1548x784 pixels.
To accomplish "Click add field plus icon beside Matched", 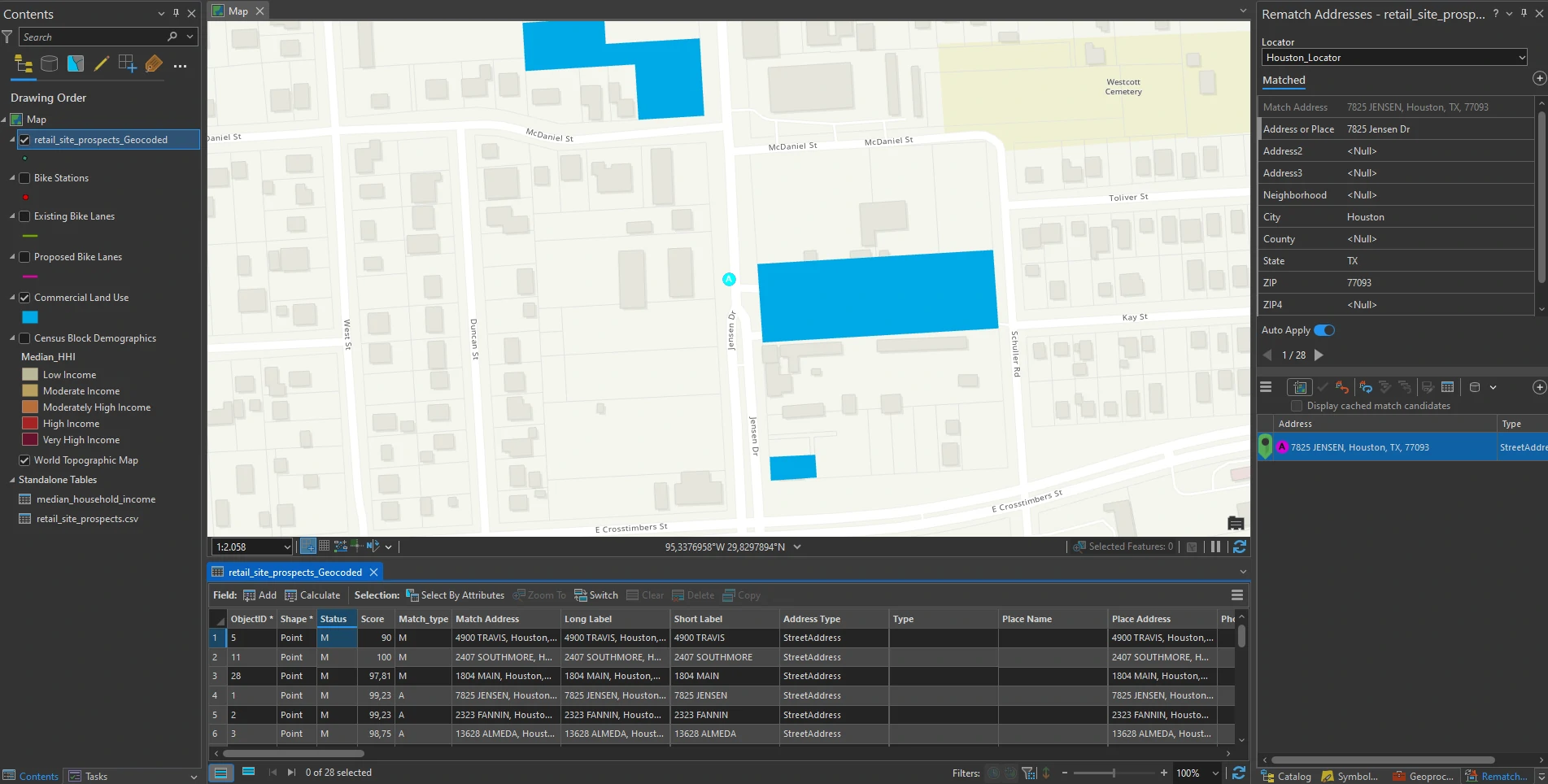I will pos(1539,78).
